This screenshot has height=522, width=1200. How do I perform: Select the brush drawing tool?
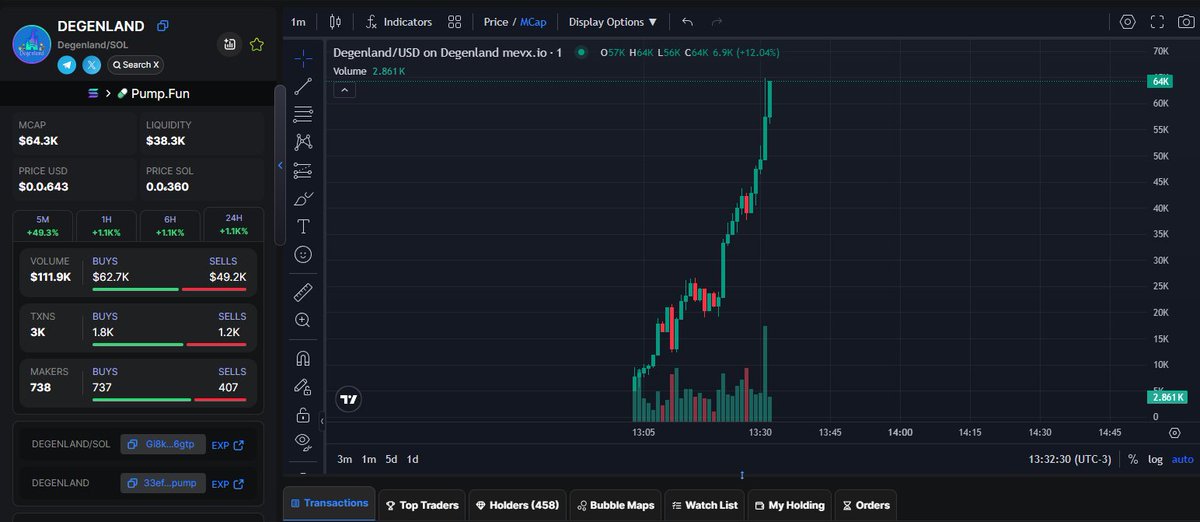click(304, 199)
